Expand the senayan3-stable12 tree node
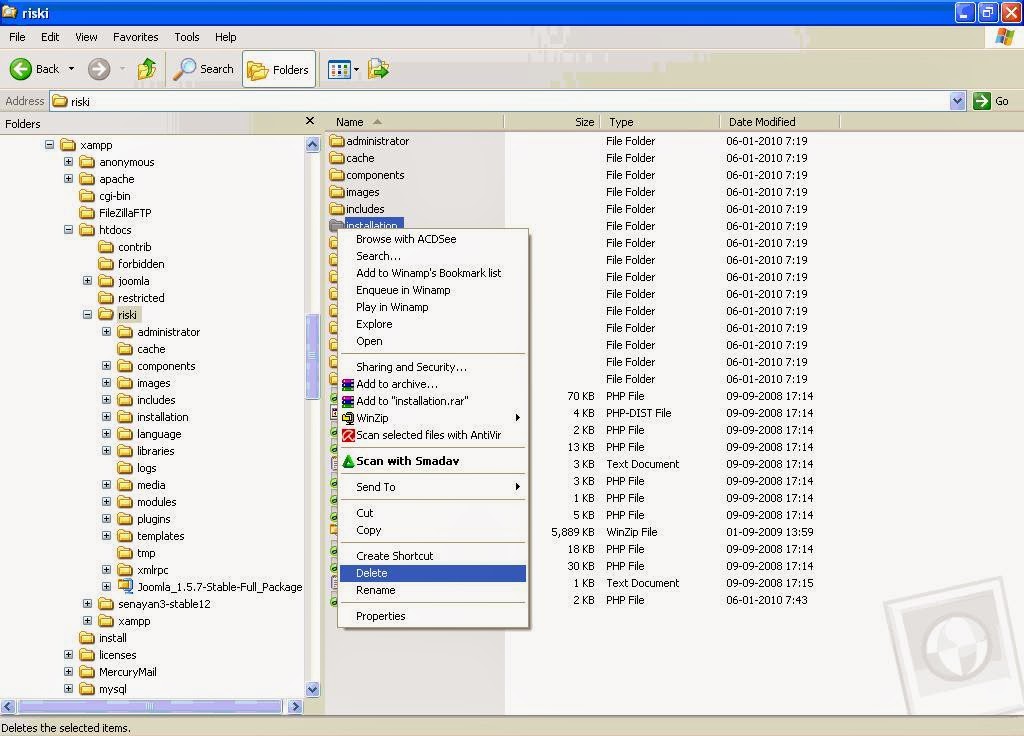The height and width of the screenshot is (736, 1024). pos(88,603)
